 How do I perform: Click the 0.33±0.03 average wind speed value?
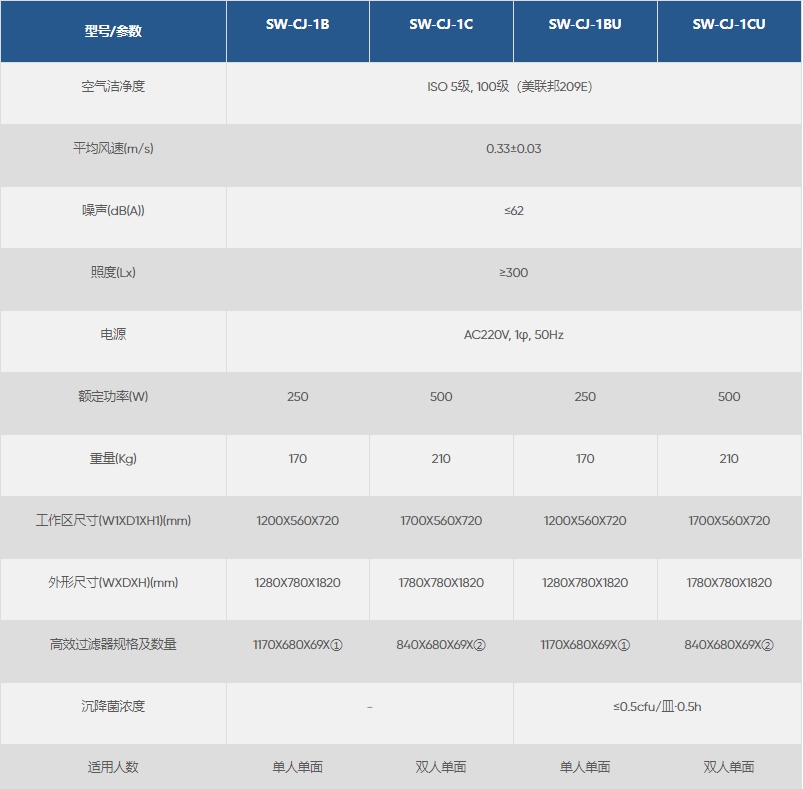coord(513,149)
